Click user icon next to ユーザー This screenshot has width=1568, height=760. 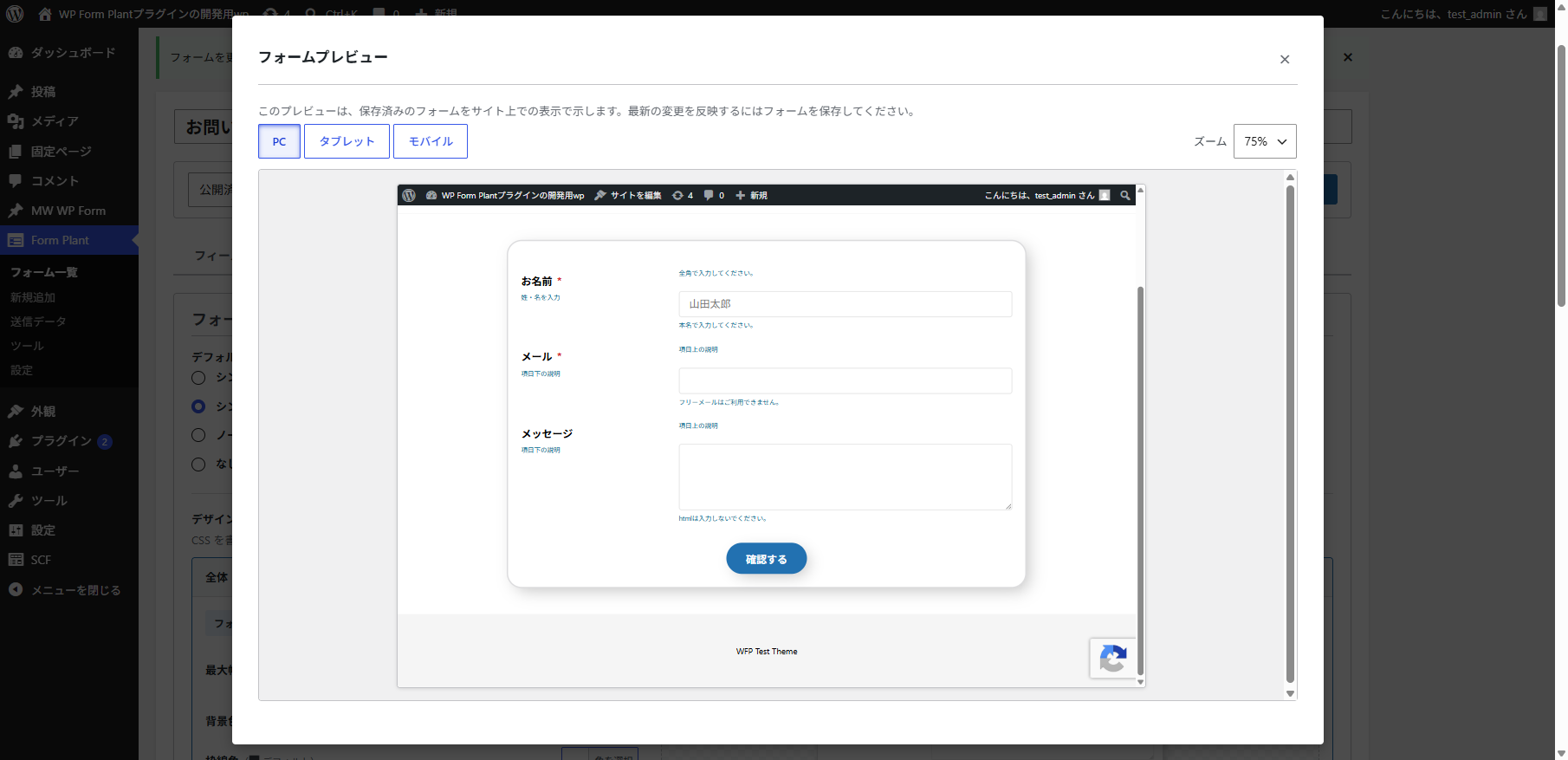[x=16, y=471]
